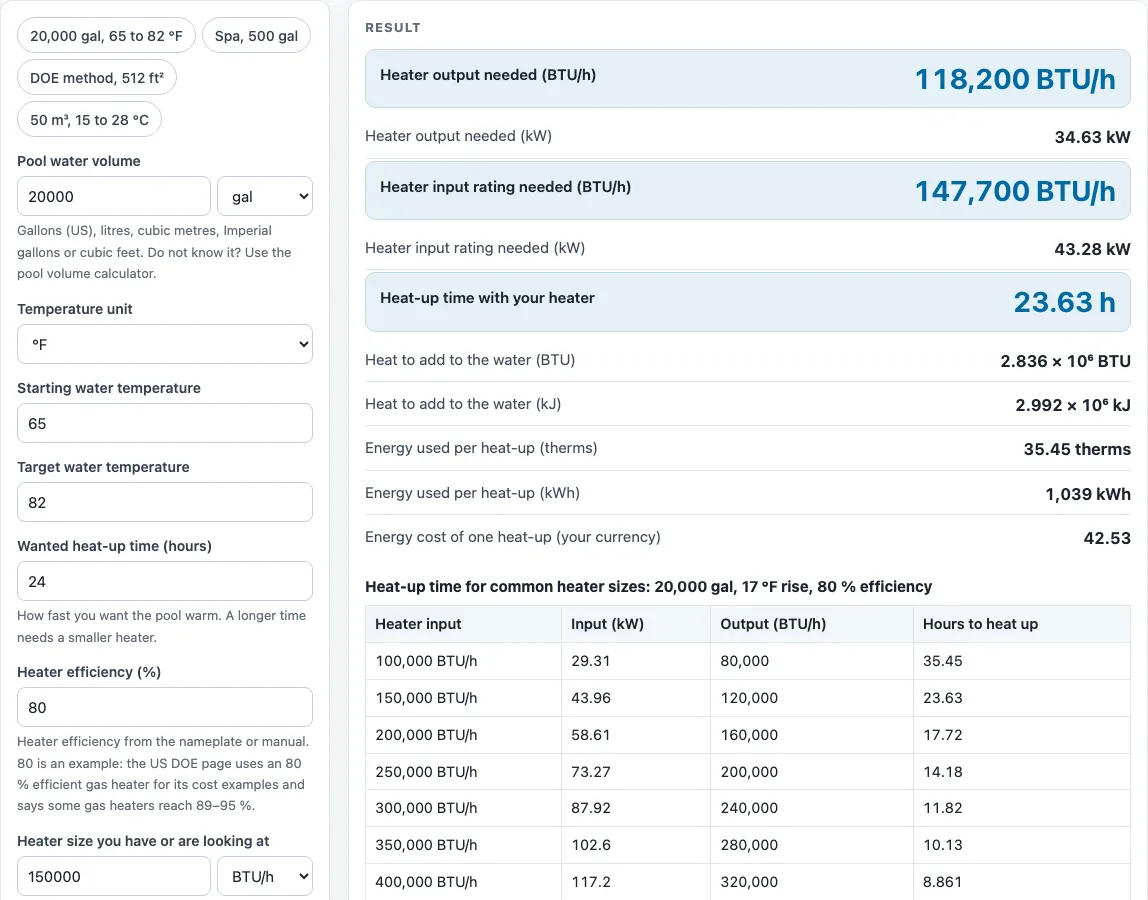Select the 400,000 BTU/h table row label
Viewport: 1148px width, 900px height.
pos(426,882)
